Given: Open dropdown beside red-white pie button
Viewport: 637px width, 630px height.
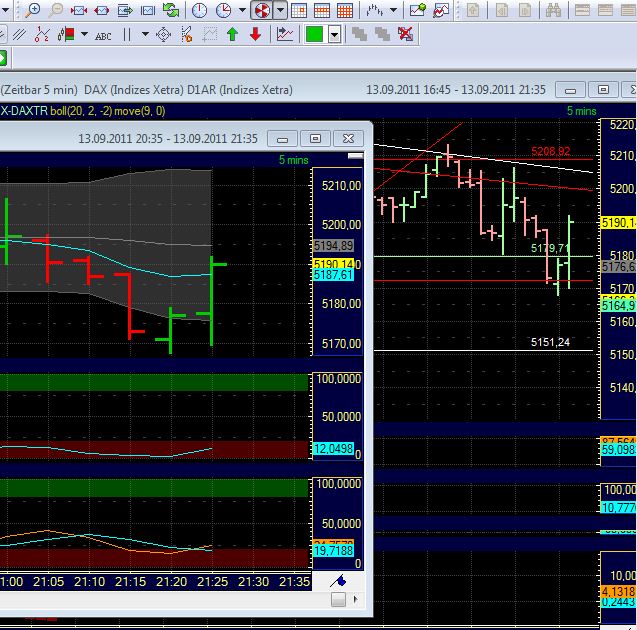Looking at the screenshot, I should [280, 10].
